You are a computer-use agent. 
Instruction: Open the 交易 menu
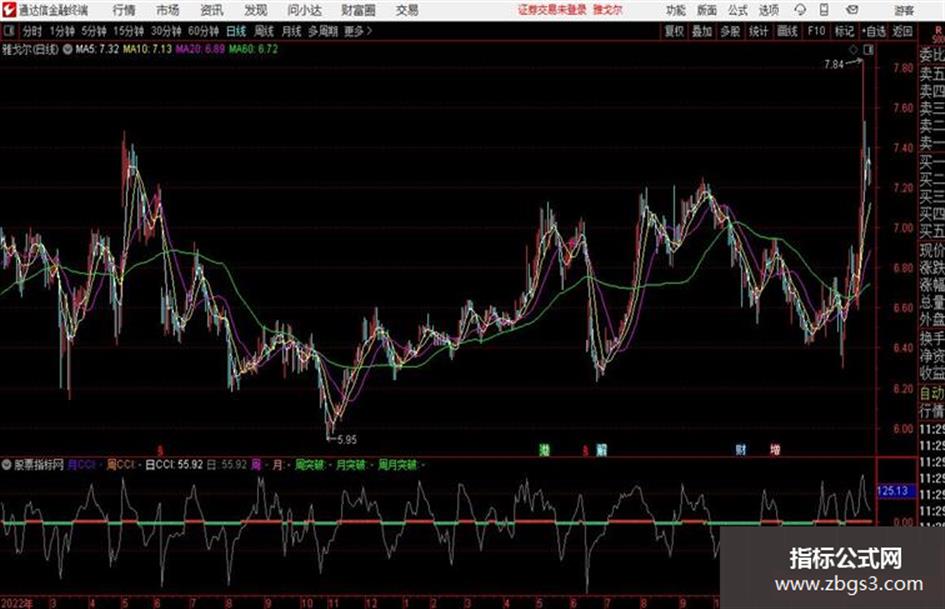coord(407,10)
